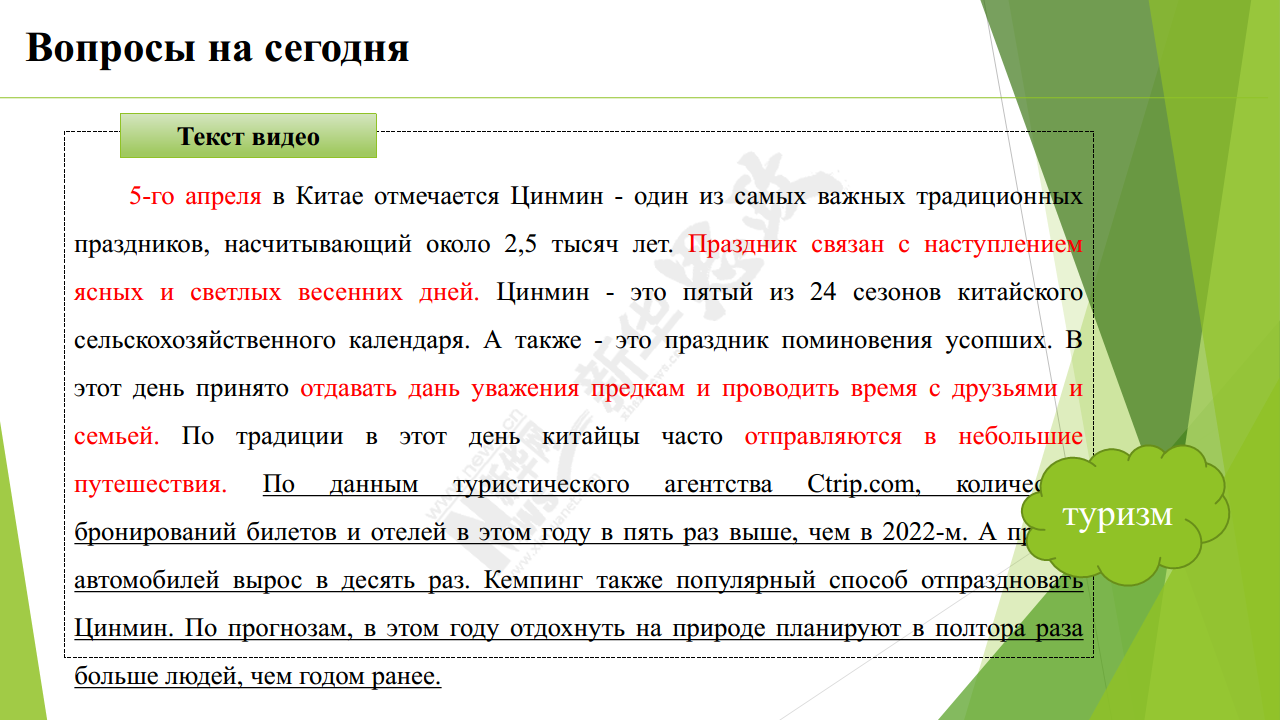Image resolution: width=1280 pixels, height=720 pixels.
Task: Click the red phrase "отдавать дань уважения предкам"
Action: pyautogui.click(x=492, y=389)
